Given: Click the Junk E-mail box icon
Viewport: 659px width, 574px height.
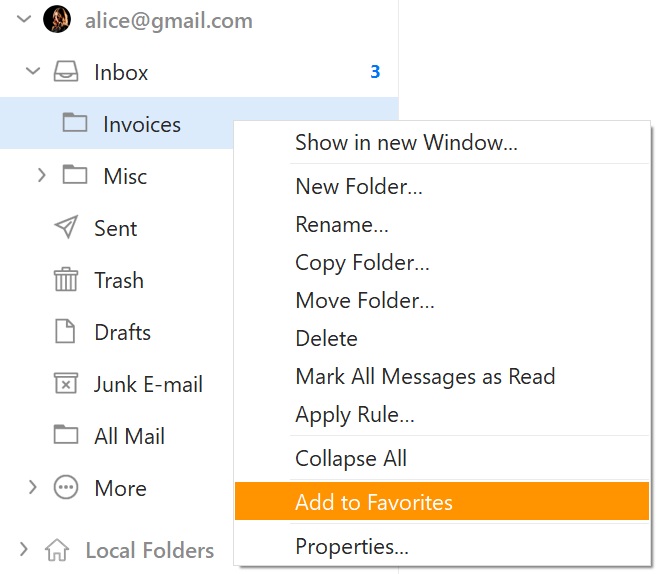Looking at the screenshot, I should point(66,383).
